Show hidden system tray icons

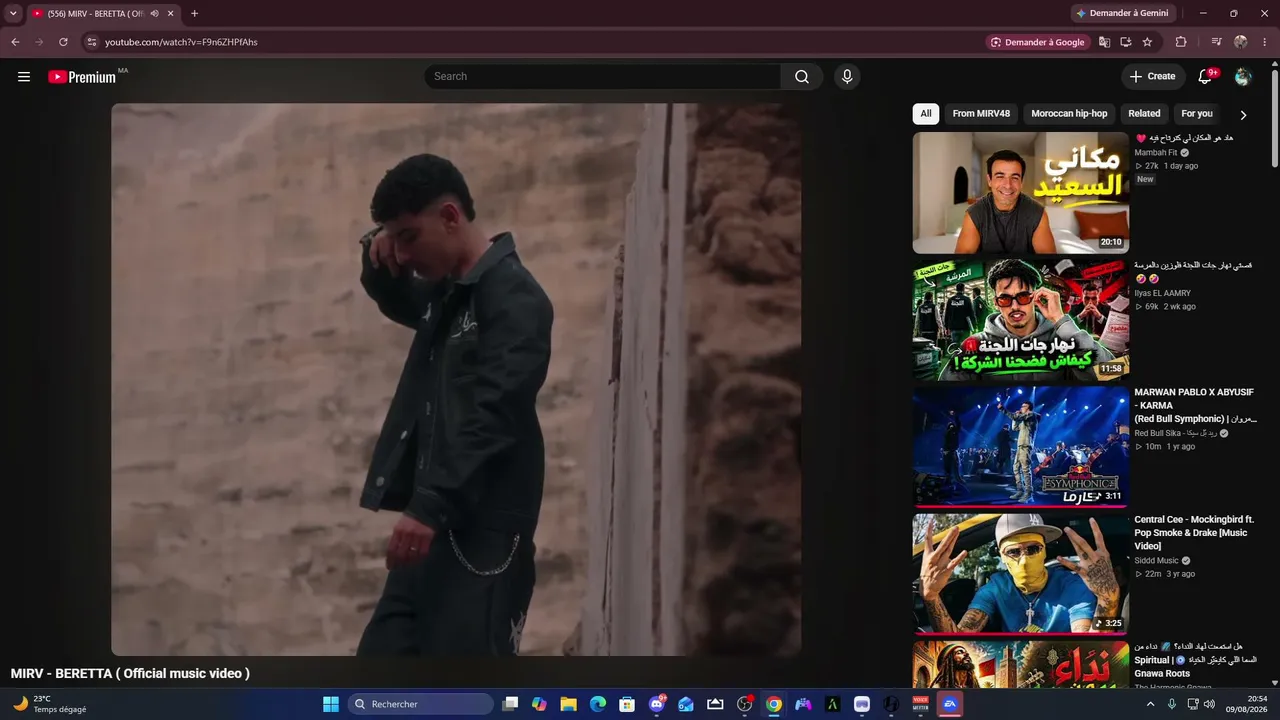[1150, 704]
